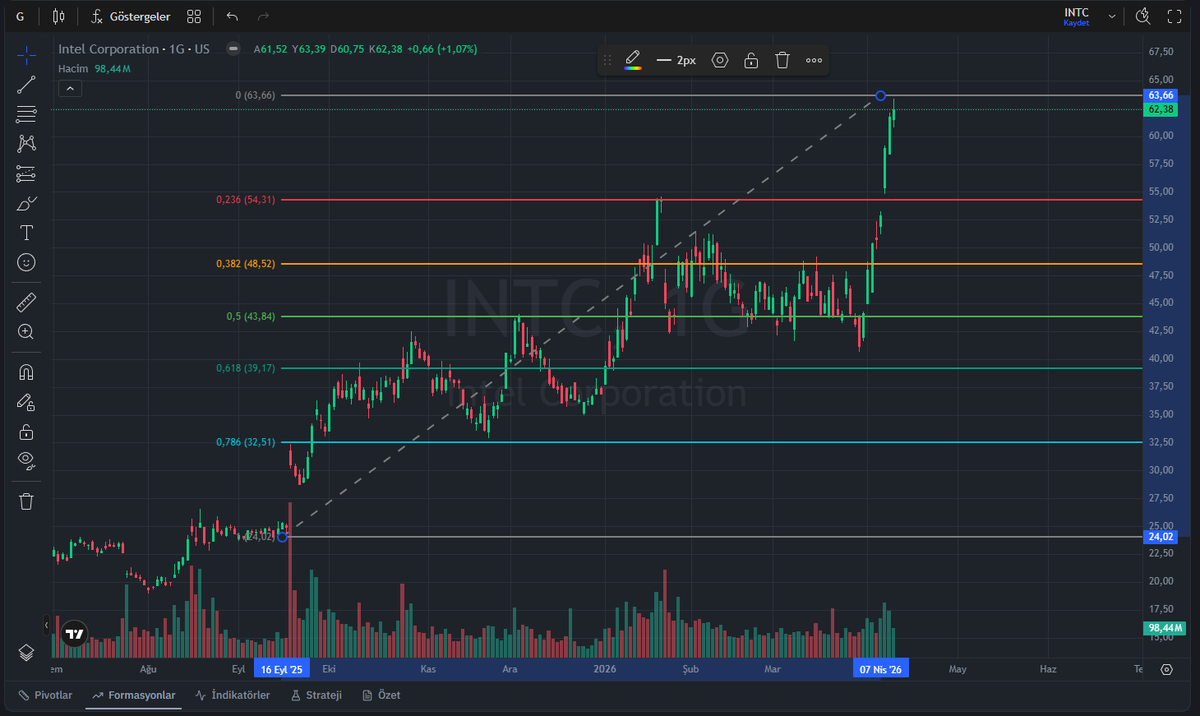This screenshot has width=1200, height=716.
Task: Switch to the Pivotlar tab
Action: [45, 695]
